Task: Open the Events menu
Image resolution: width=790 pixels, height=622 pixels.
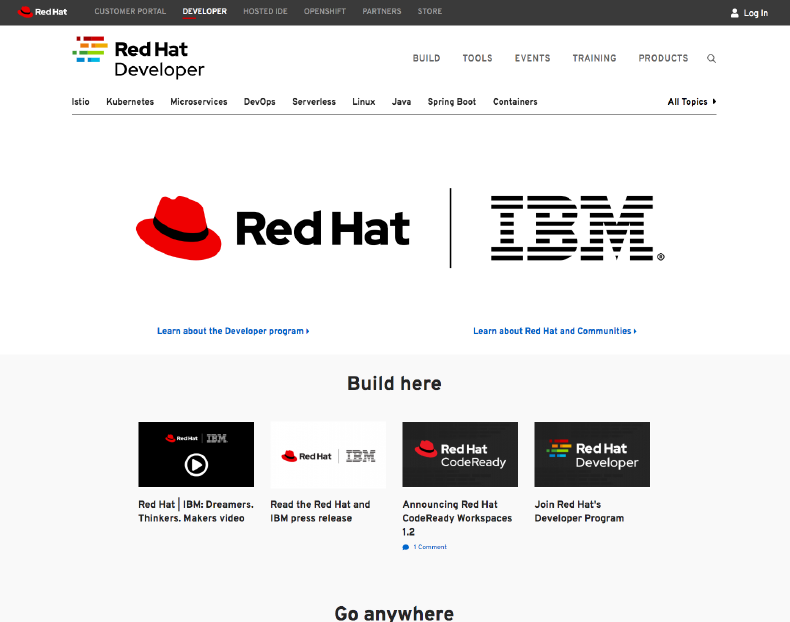Action: (532, 58)
